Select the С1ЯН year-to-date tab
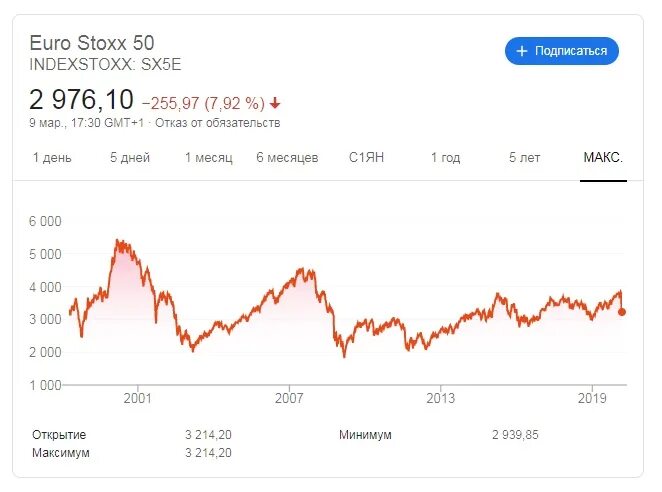The image size is (662, 492). coord(366,158)
